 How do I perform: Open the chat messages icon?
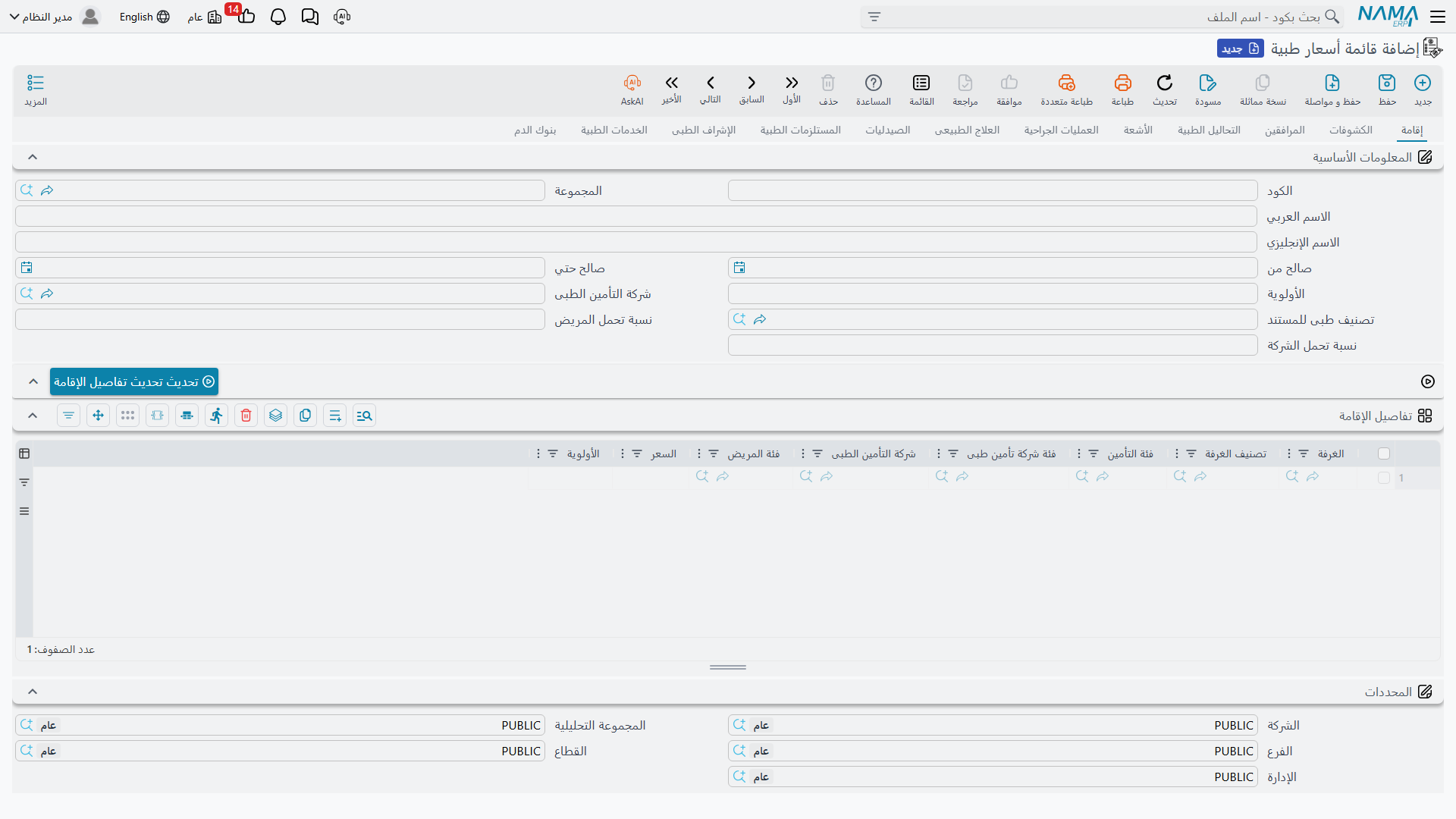[310, 17]
